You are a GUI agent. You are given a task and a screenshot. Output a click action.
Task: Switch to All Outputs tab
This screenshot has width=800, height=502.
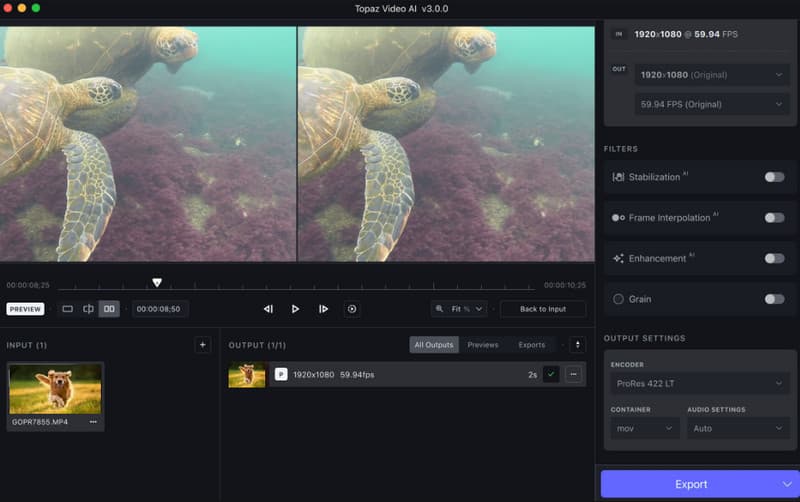click(434, 345)
